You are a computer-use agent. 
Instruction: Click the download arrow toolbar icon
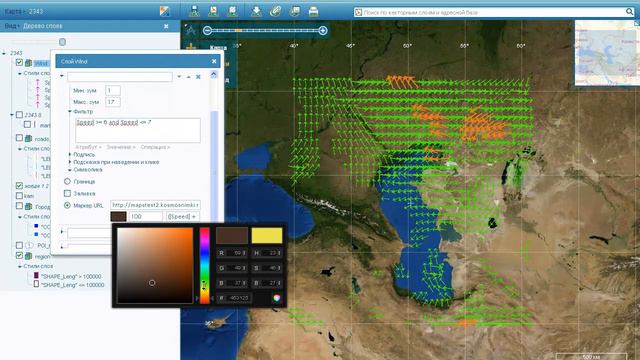coord(256,11)
